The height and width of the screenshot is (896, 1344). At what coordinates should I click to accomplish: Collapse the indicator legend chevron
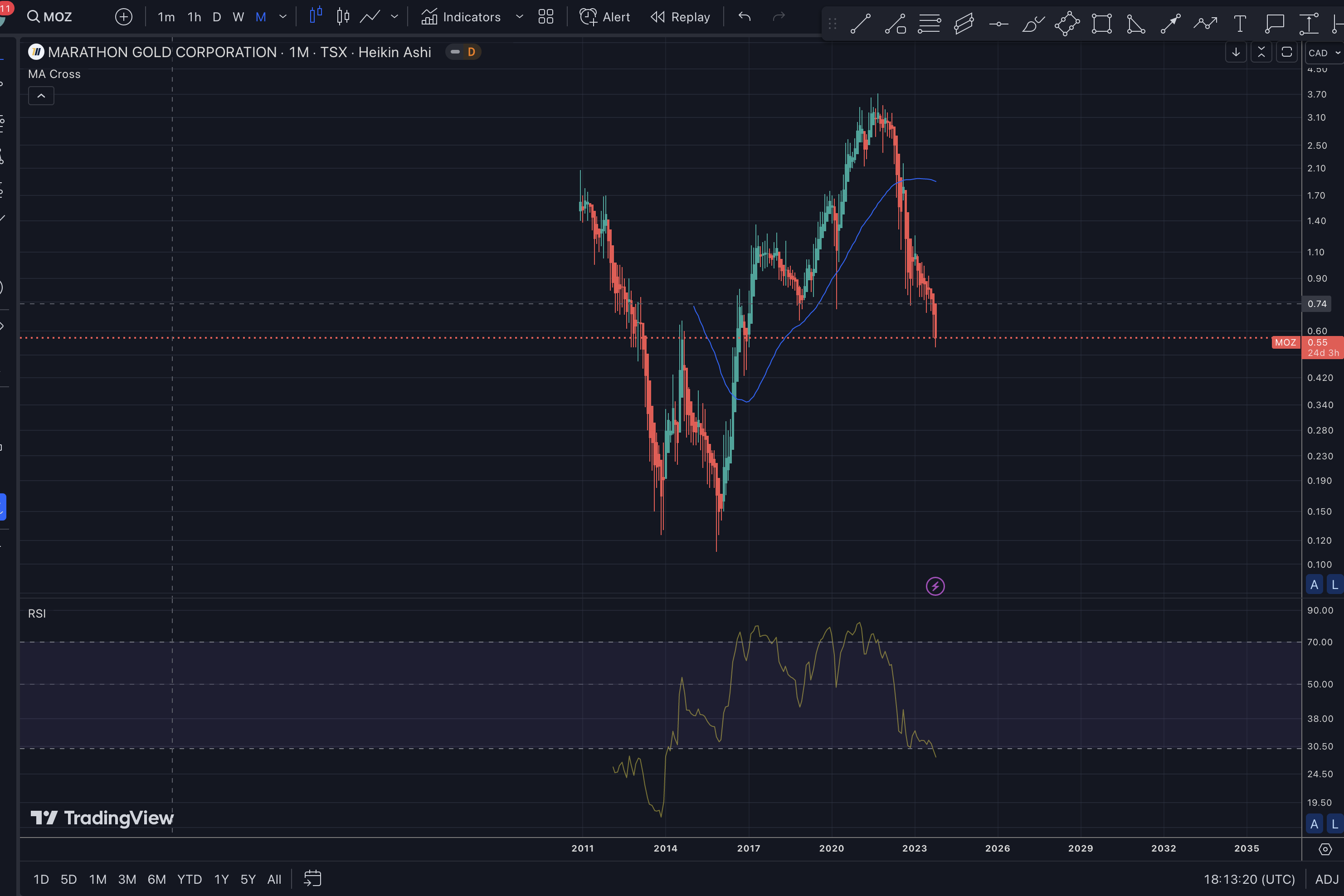pyautogui.click(x=41, y=96)
